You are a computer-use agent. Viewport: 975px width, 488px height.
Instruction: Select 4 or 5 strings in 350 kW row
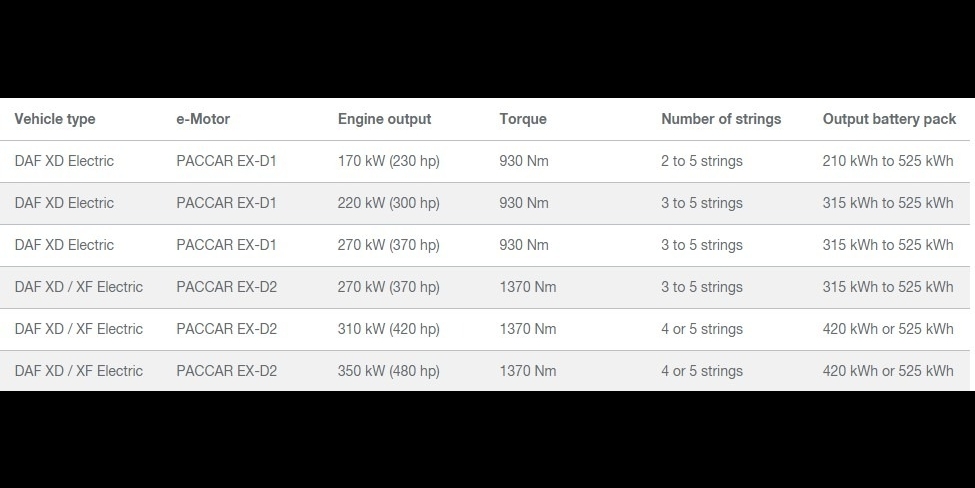[x=701, y=371]
